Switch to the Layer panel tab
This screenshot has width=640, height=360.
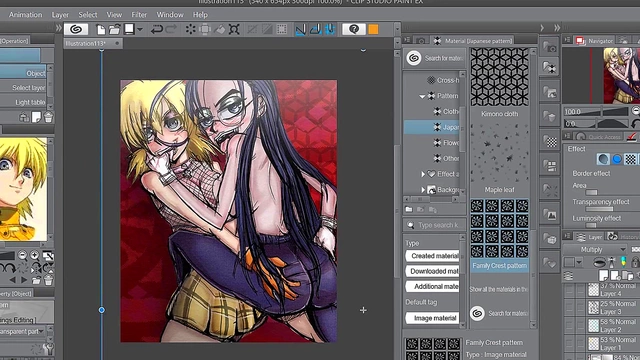590,237
